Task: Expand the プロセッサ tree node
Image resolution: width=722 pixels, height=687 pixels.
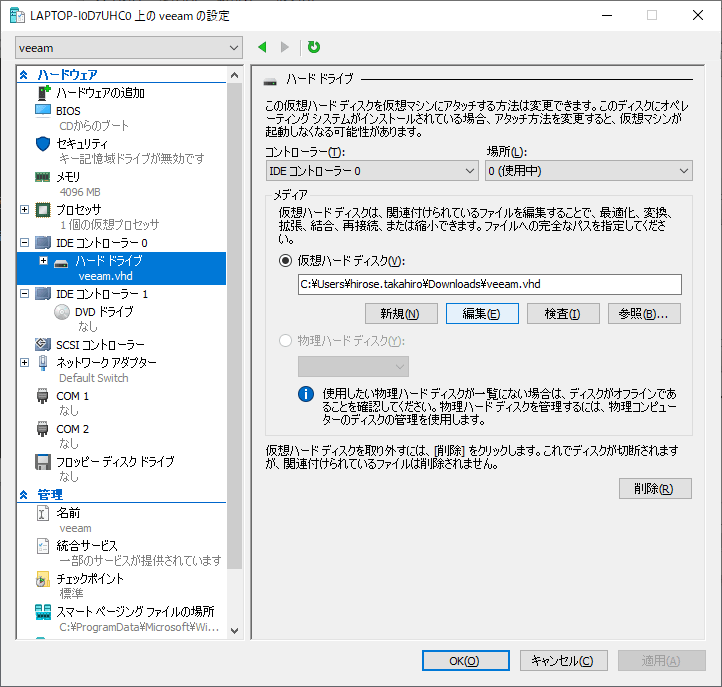Action: (24, 210)
